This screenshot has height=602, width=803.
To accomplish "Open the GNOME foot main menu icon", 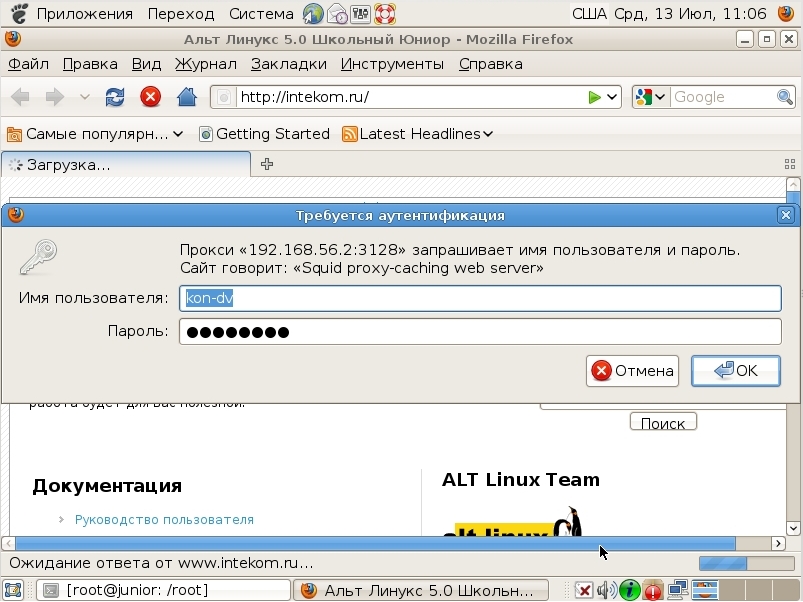I will click(x=19, y=13).
